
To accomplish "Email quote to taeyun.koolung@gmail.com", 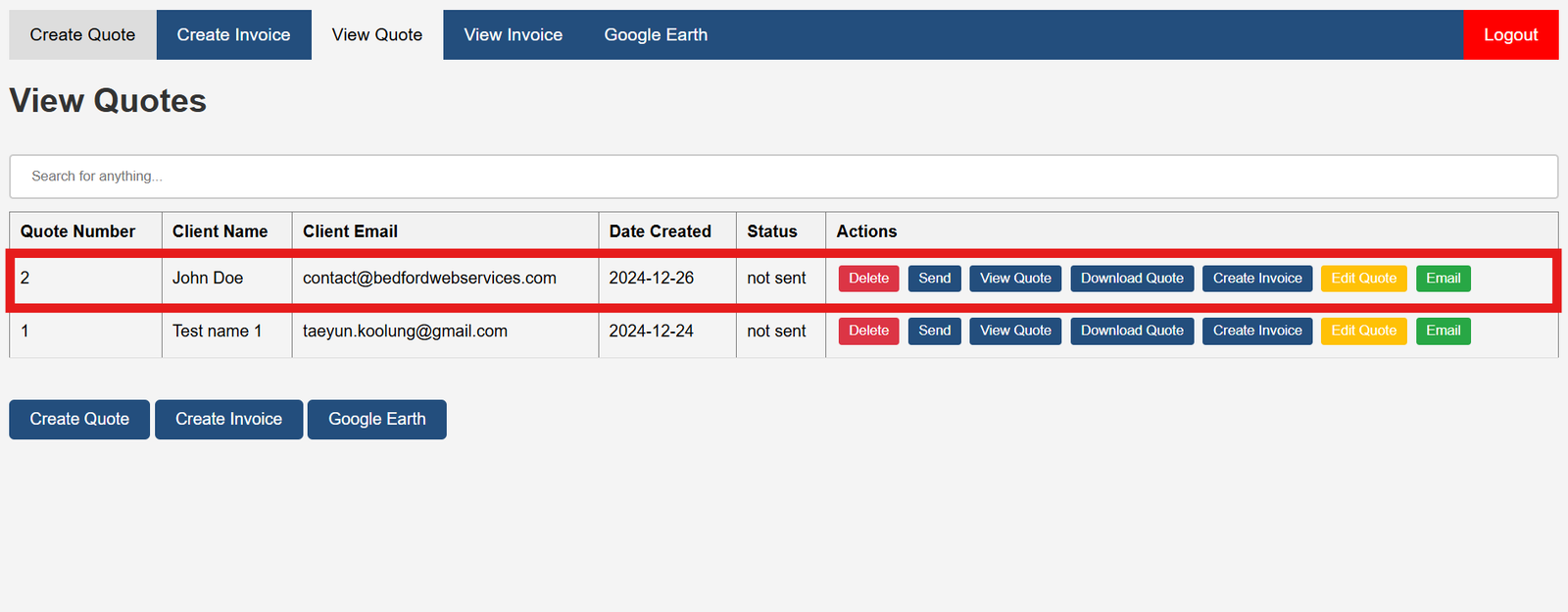I will (1443, 331).
